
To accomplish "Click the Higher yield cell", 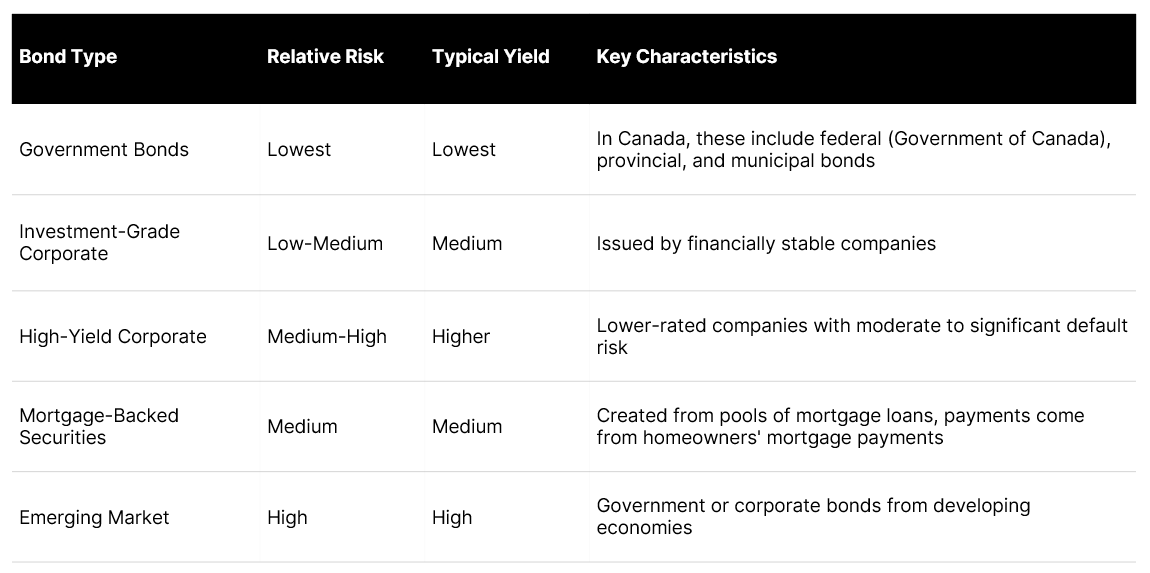I will 461,337.
